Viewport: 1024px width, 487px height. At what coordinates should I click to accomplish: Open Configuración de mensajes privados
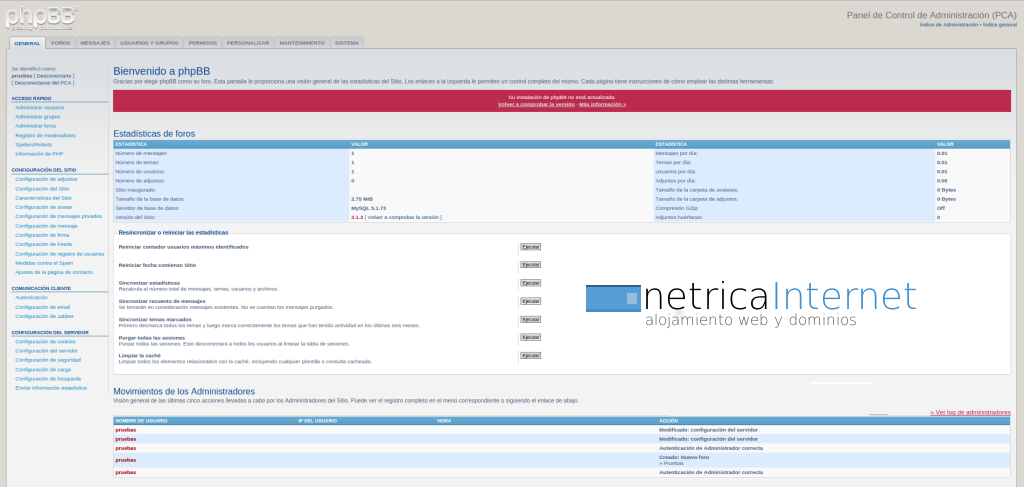[59, 216]
